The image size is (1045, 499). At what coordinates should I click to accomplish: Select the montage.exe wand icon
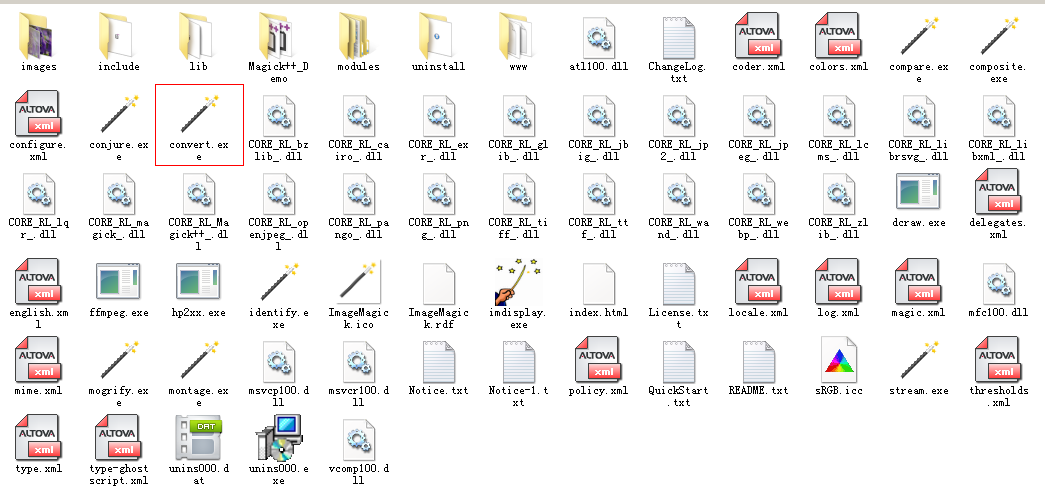[x=199, y=359]
